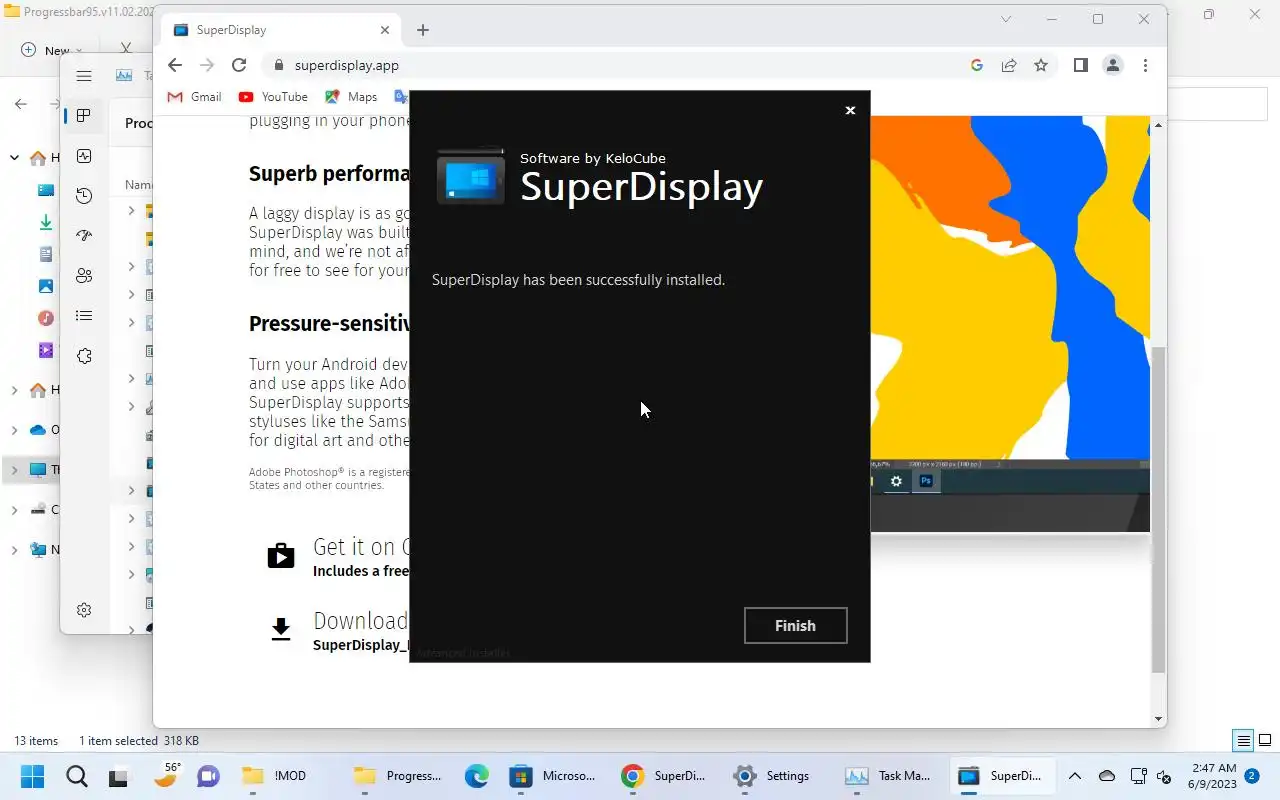Close the SuperDisplay installer dialog
The image size is (1280, 800).
click(850, 110)
